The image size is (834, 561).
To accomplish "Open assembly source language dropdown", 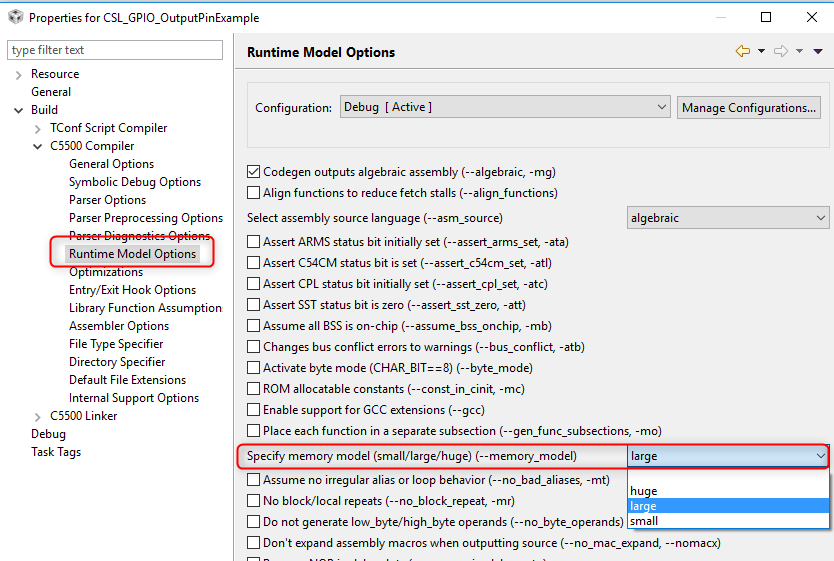I will [728, 217].
